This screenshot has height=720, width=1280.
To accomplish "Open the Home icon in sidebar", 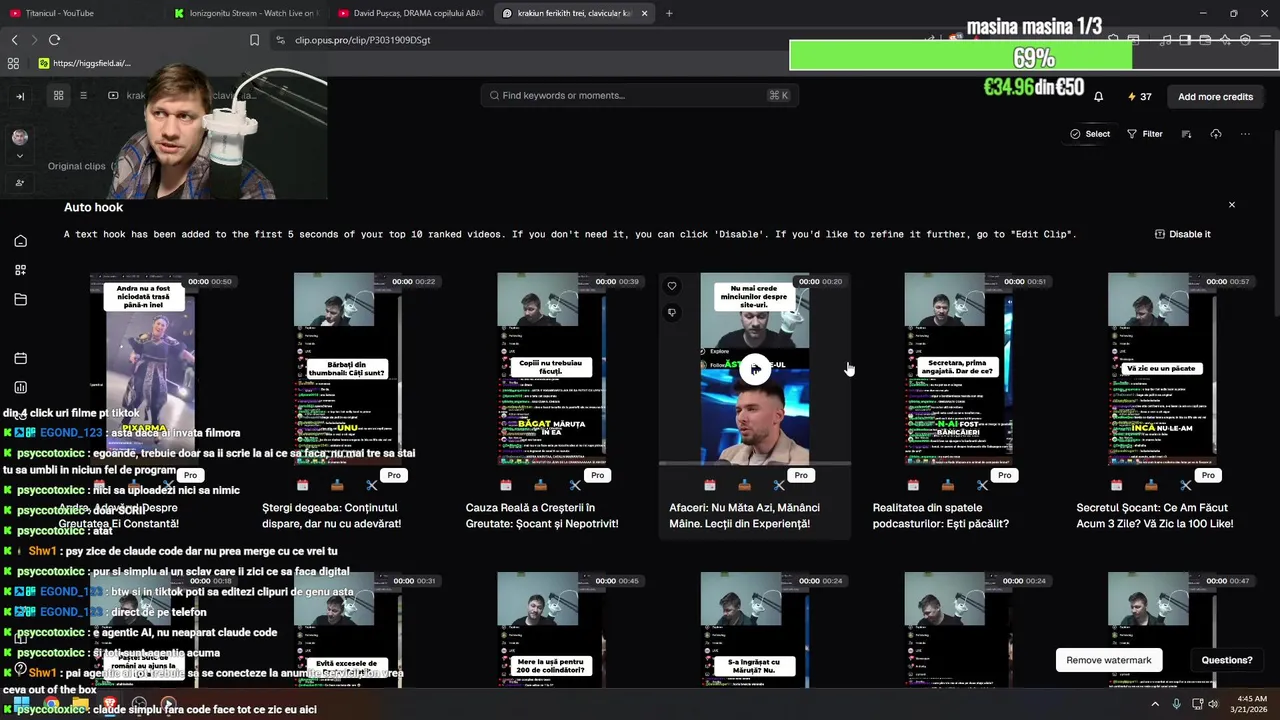I will coord(20,241).
